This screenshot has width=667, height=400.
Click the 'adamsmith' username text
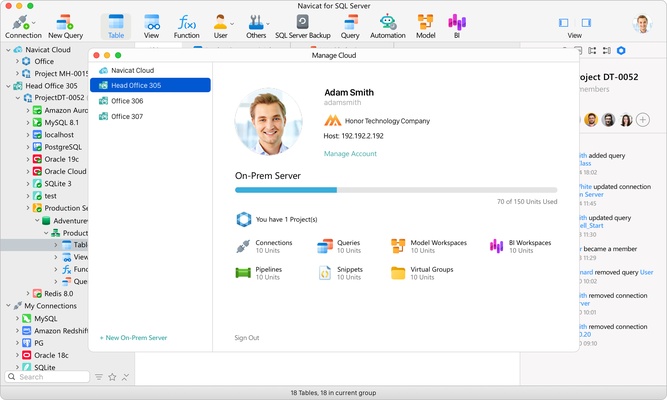pos(342,103)
